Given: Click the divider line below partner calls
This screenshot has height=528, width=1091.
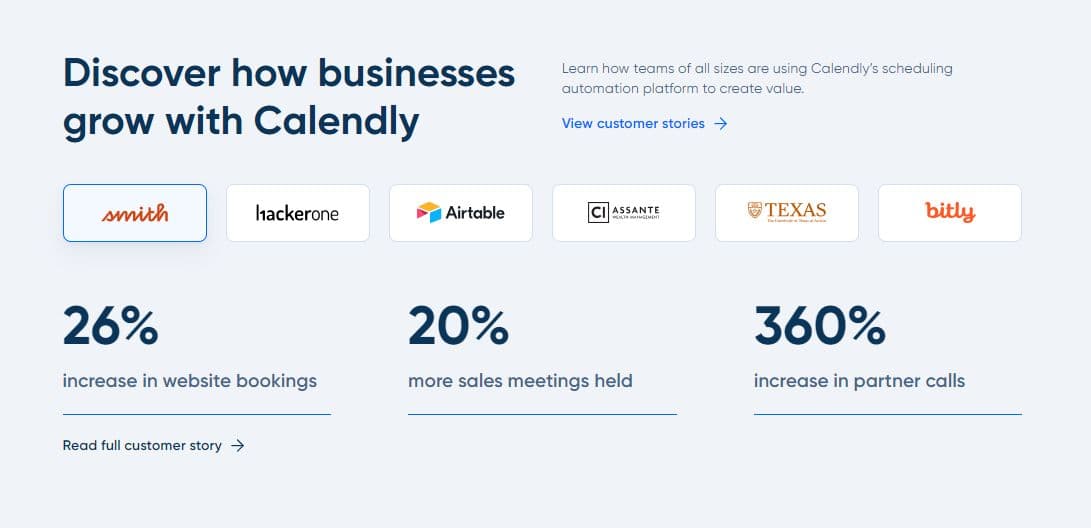Looking at the screenshot, I should click(x=887, y=414).
